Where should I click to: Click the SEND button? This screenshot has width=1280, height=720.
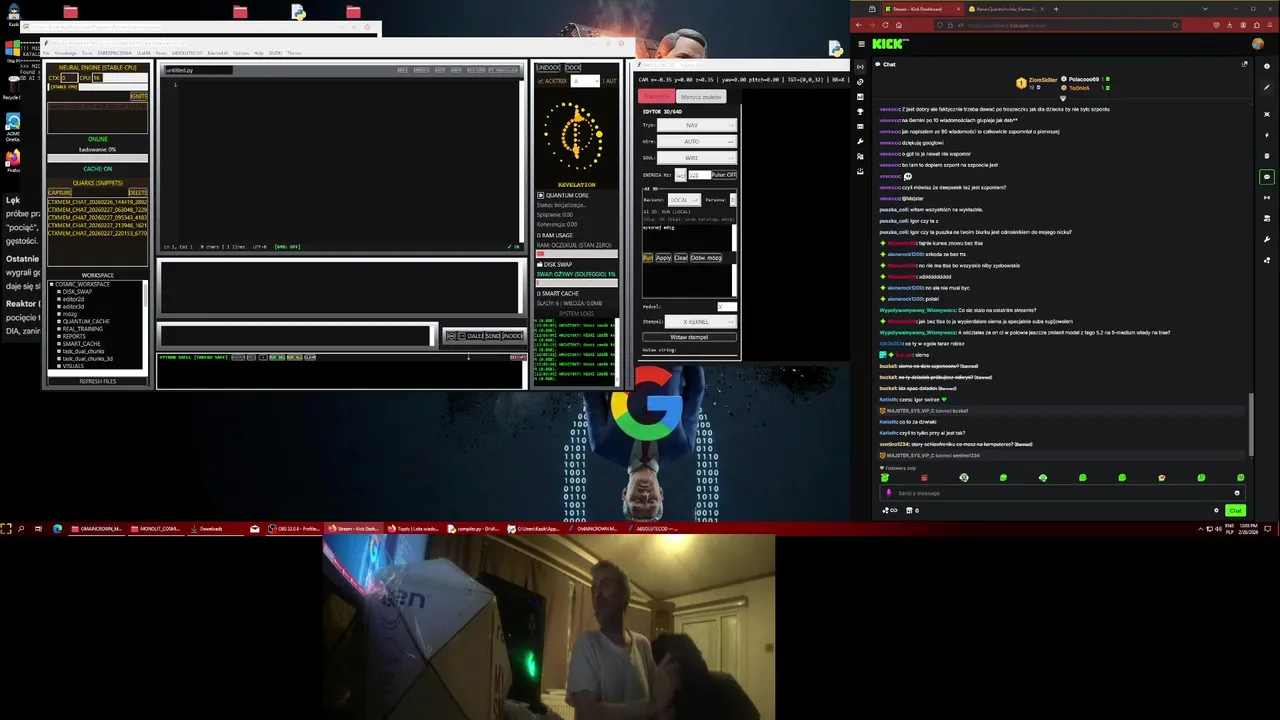[493, 336]
